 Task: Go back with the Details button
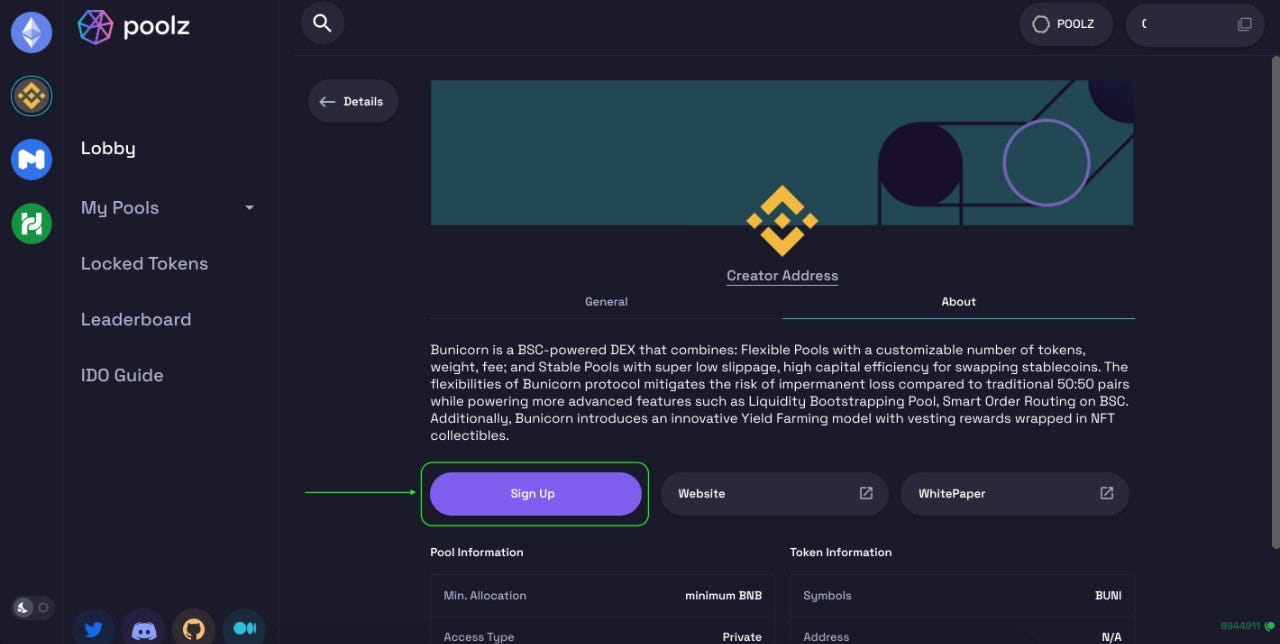pyautogui.click(x=353, y=102)
